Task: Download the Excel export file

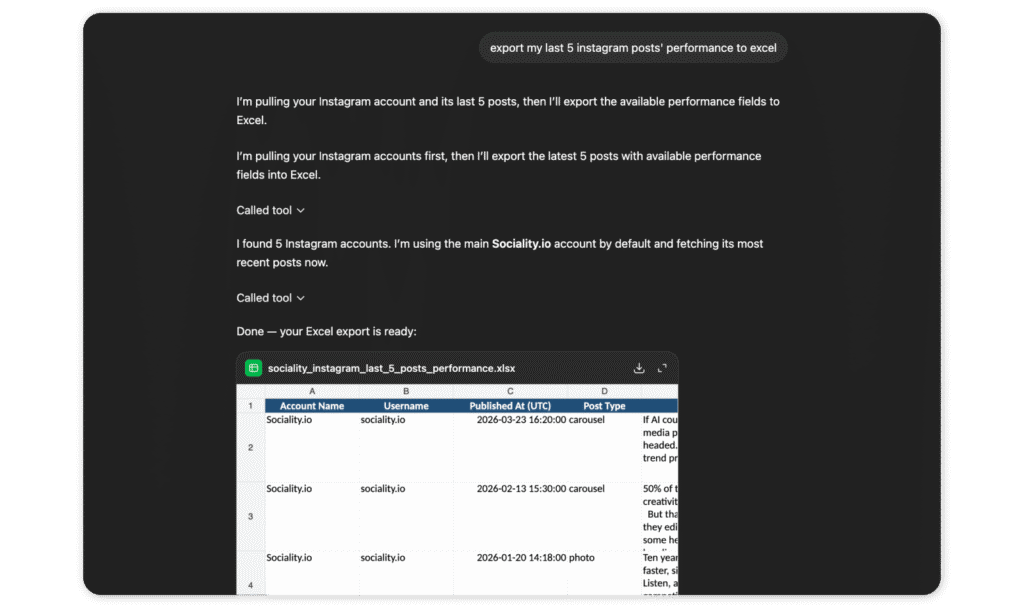Action: 639,368
